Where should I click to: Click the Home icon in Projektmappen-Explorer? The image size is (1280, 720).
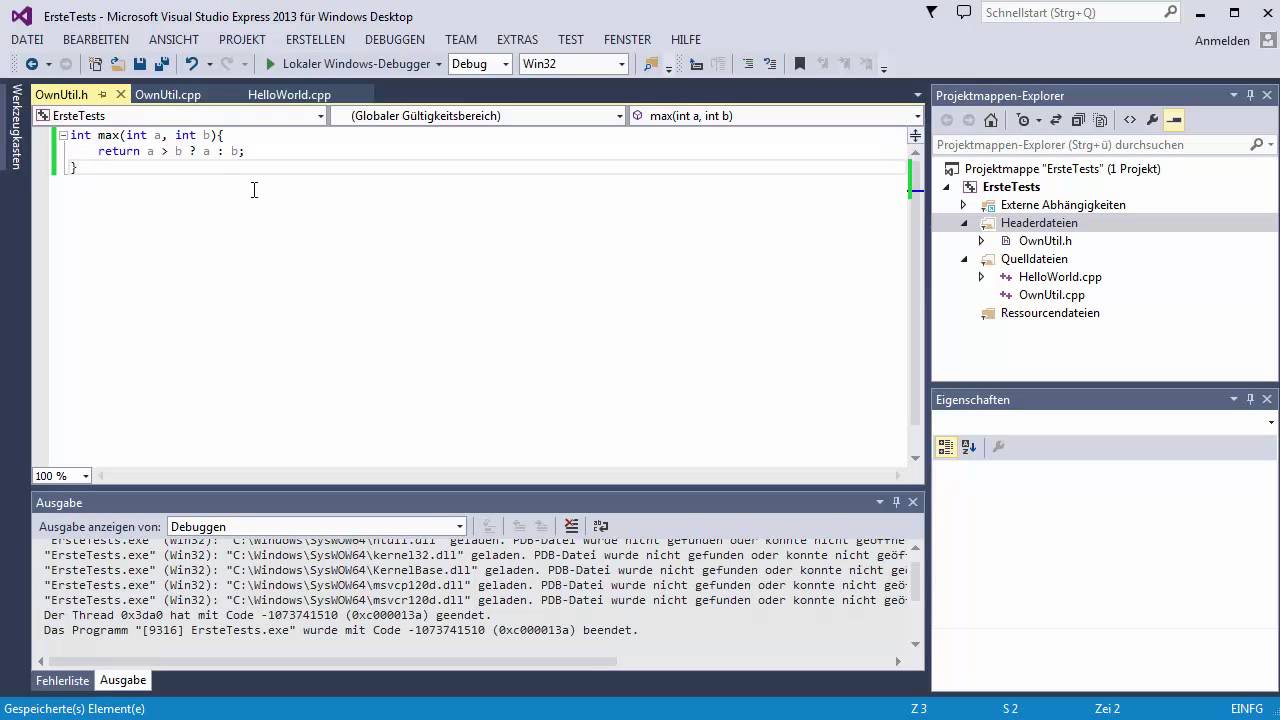click(991, 120)
